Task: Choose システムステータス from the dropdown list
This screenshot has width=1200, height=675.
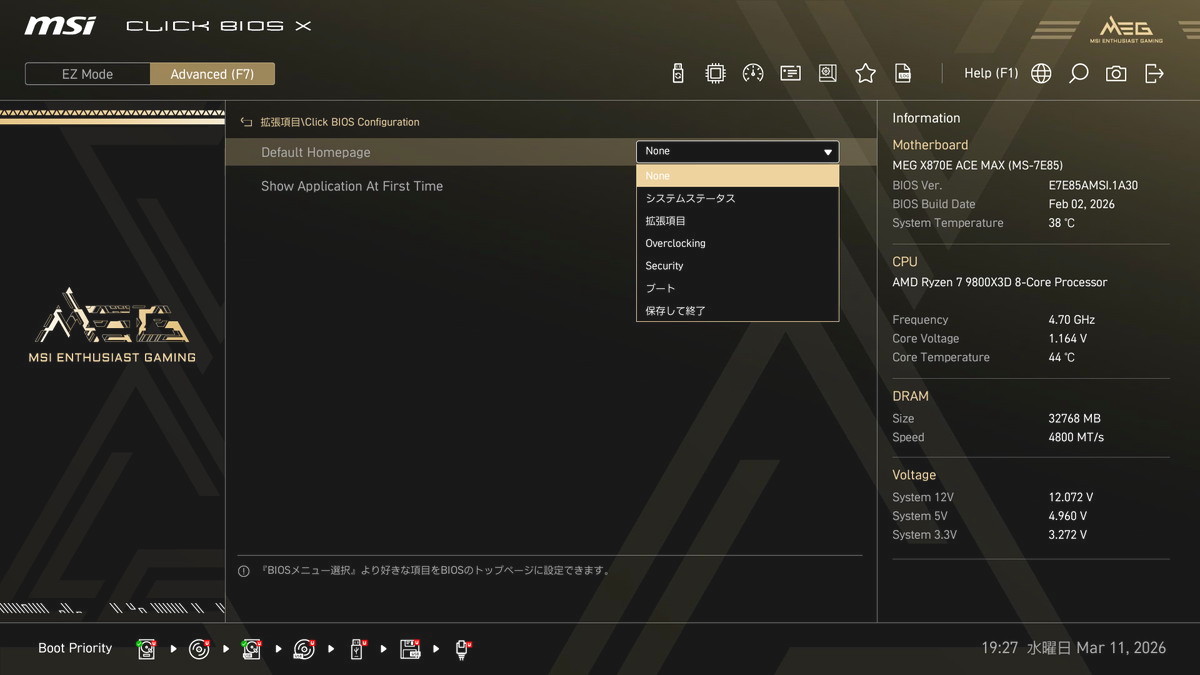Action: 690,198
